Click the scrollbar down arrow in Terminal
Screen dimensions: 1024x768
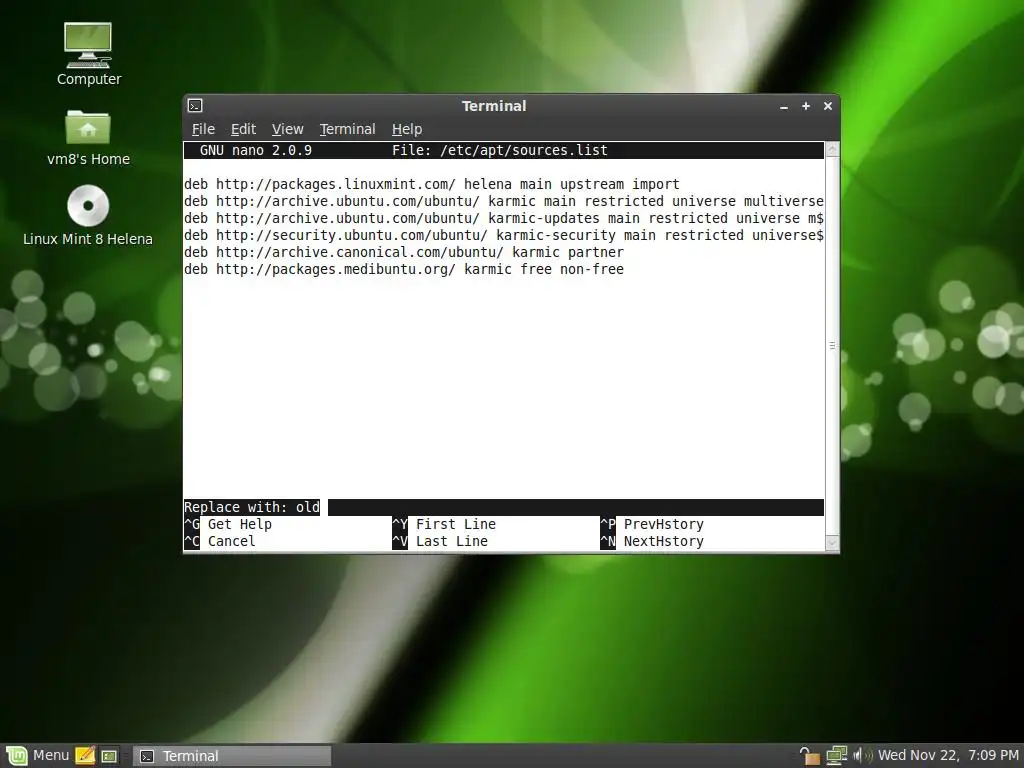click(x=832, y=543)
